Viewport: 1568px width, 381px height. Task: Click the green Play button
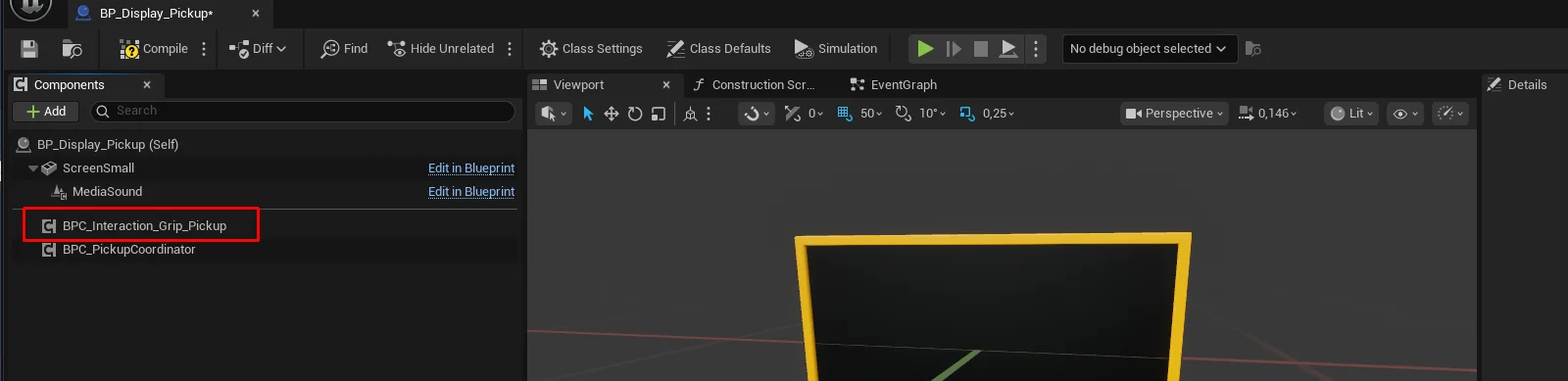(x=925, y=49)
